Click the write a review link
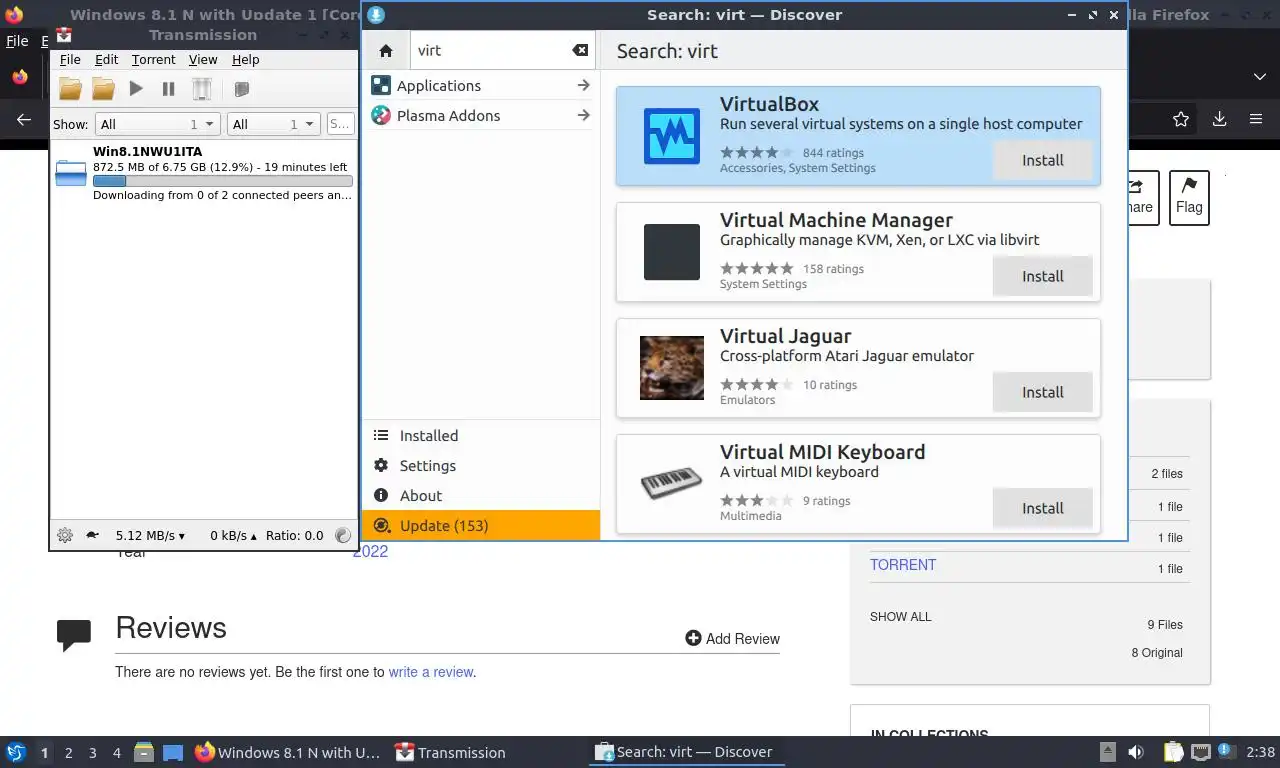The height and width of the screenshot is (768, 1280). click(x=431, y=672)
